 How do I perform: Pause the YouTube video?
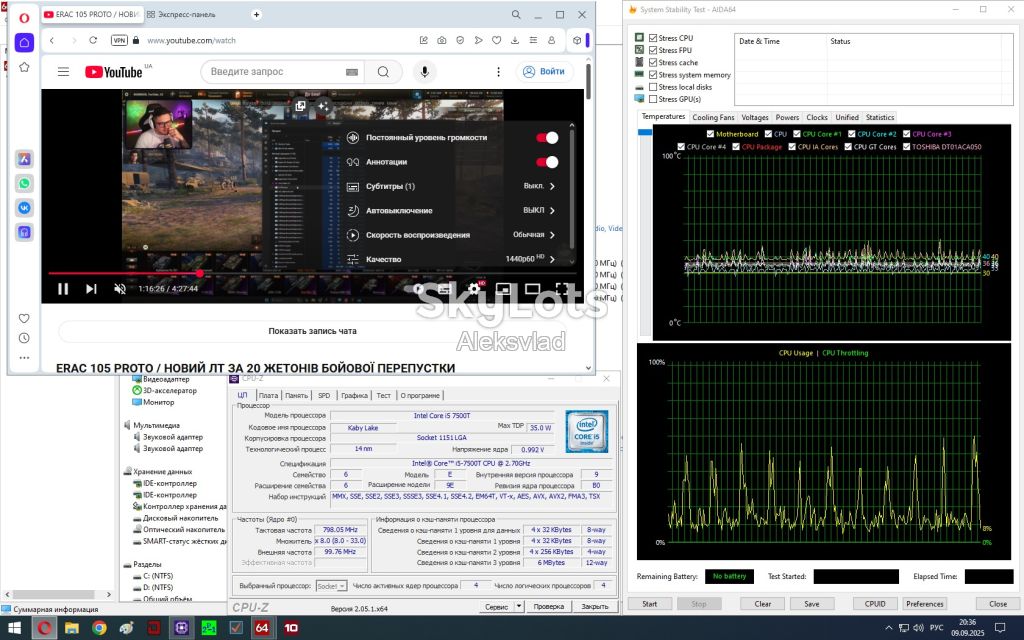tap(63, 289)
